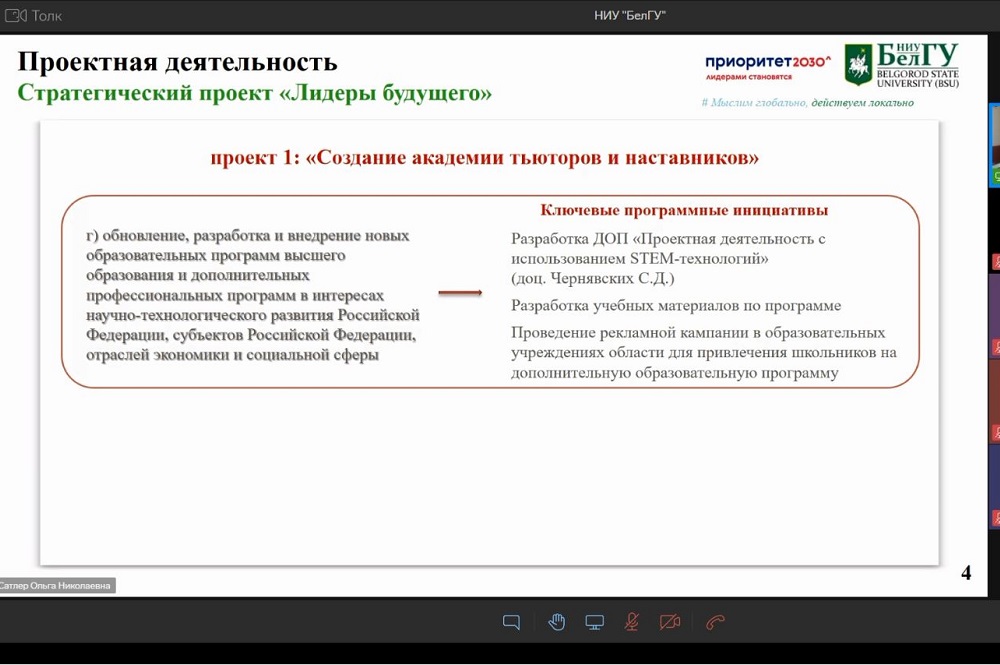The image size is (1000, 665).
Task: Click the Приоритет 2030 logo on the slide
Action: 767,66
